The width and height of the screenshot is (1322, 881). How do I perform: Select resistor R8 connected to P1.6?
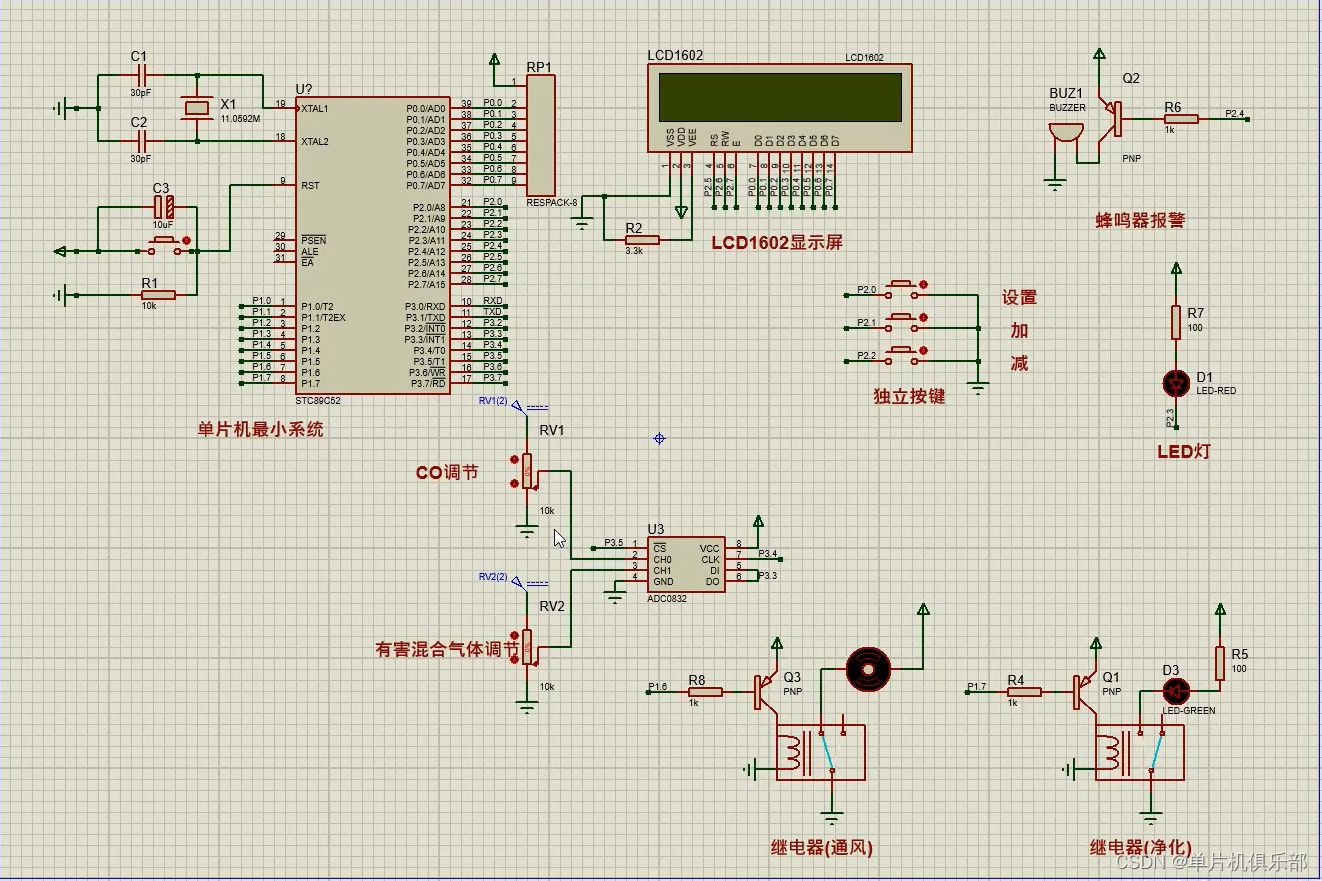pyautogui.click(x=705, y=691)
